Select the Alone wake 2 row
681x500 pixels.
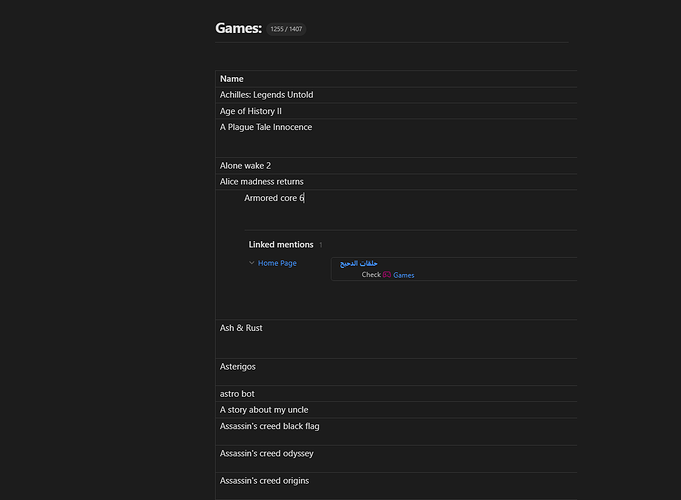coord(396,166)
